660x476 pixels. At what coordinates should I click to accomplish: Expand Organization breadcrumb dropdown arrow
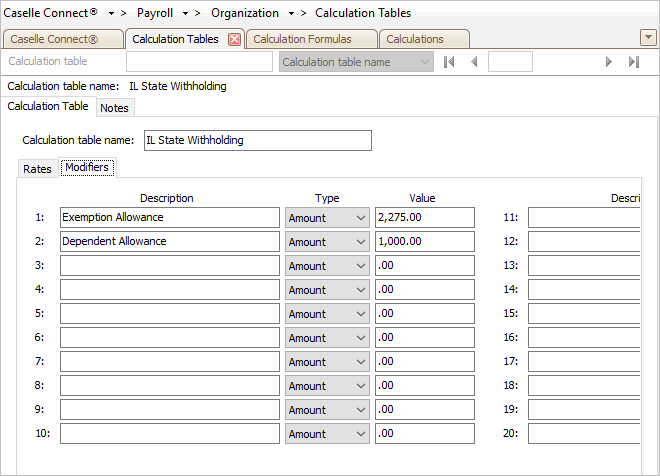[291, 13]
